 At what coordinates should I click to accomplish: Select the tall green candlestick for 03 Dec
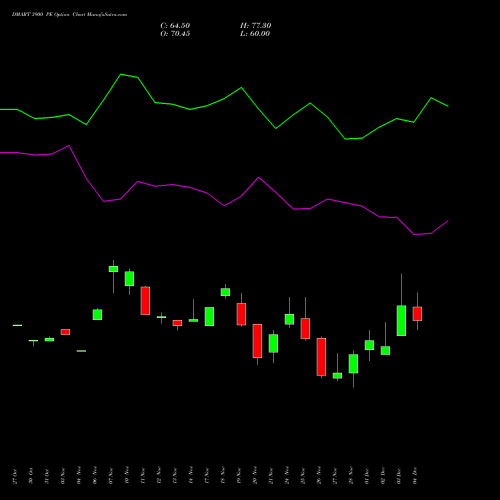(401, 320)
